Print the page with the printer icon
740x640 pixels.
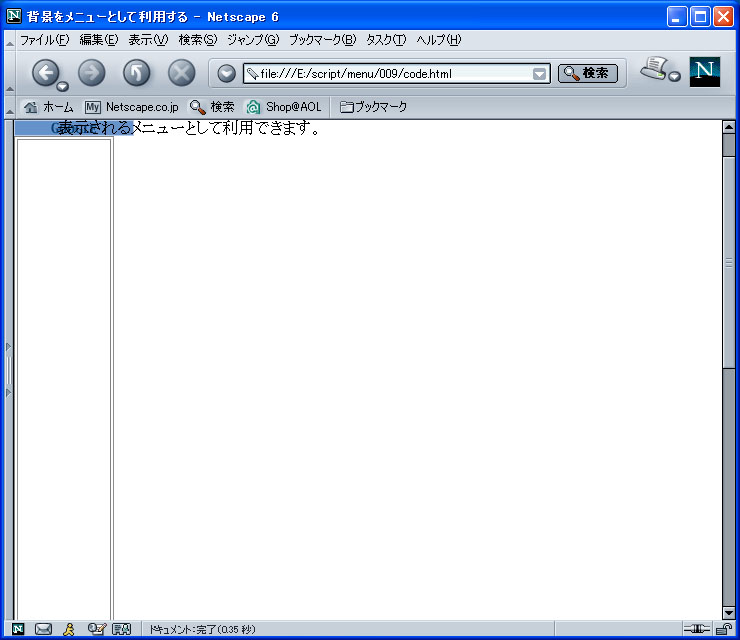coord(654,69)
